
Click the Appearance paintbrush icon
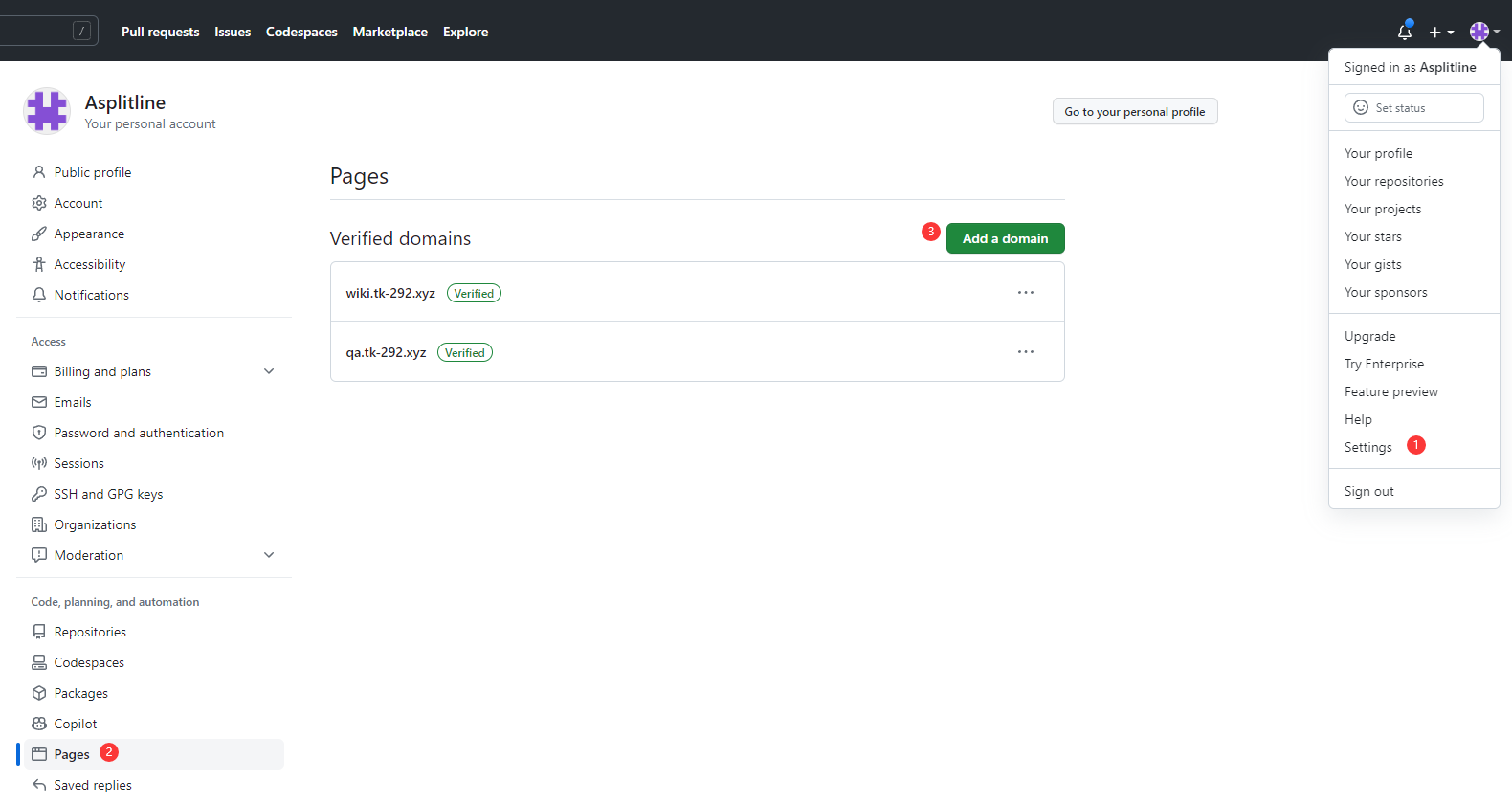click(x=39, y=234)
